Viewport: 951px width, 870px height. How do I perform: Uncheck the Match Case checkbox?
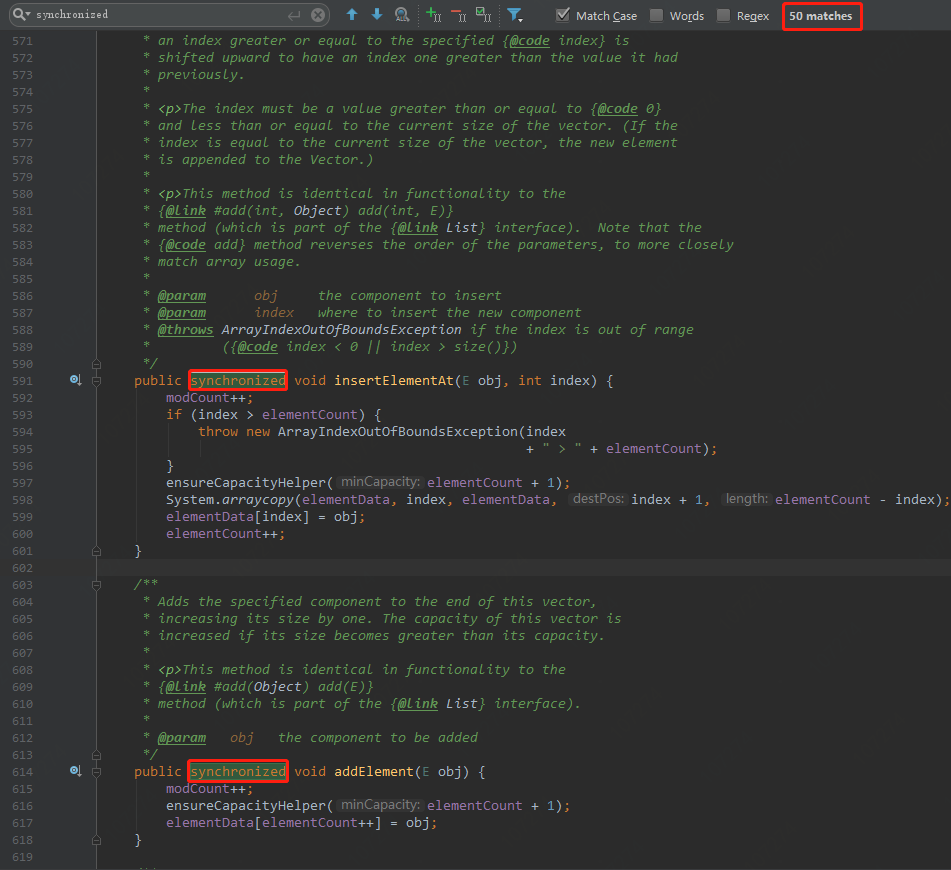[x=563, y=15]
